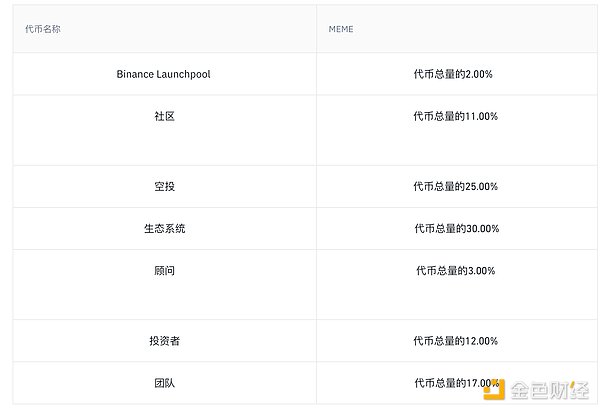
Task: Select the 代币总量的12.00% cell
Action: click(455, 341)
